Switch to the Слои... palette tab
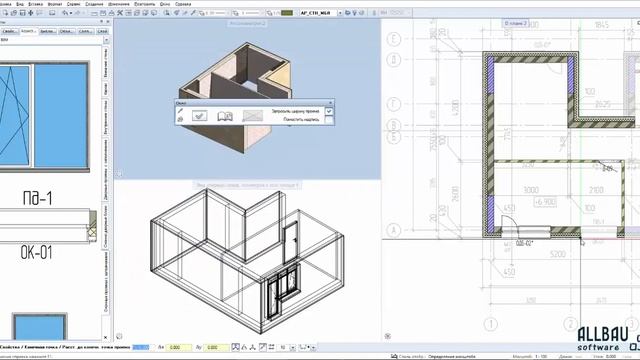The width and height of the screenshot is (640, 360). (85, 31)
